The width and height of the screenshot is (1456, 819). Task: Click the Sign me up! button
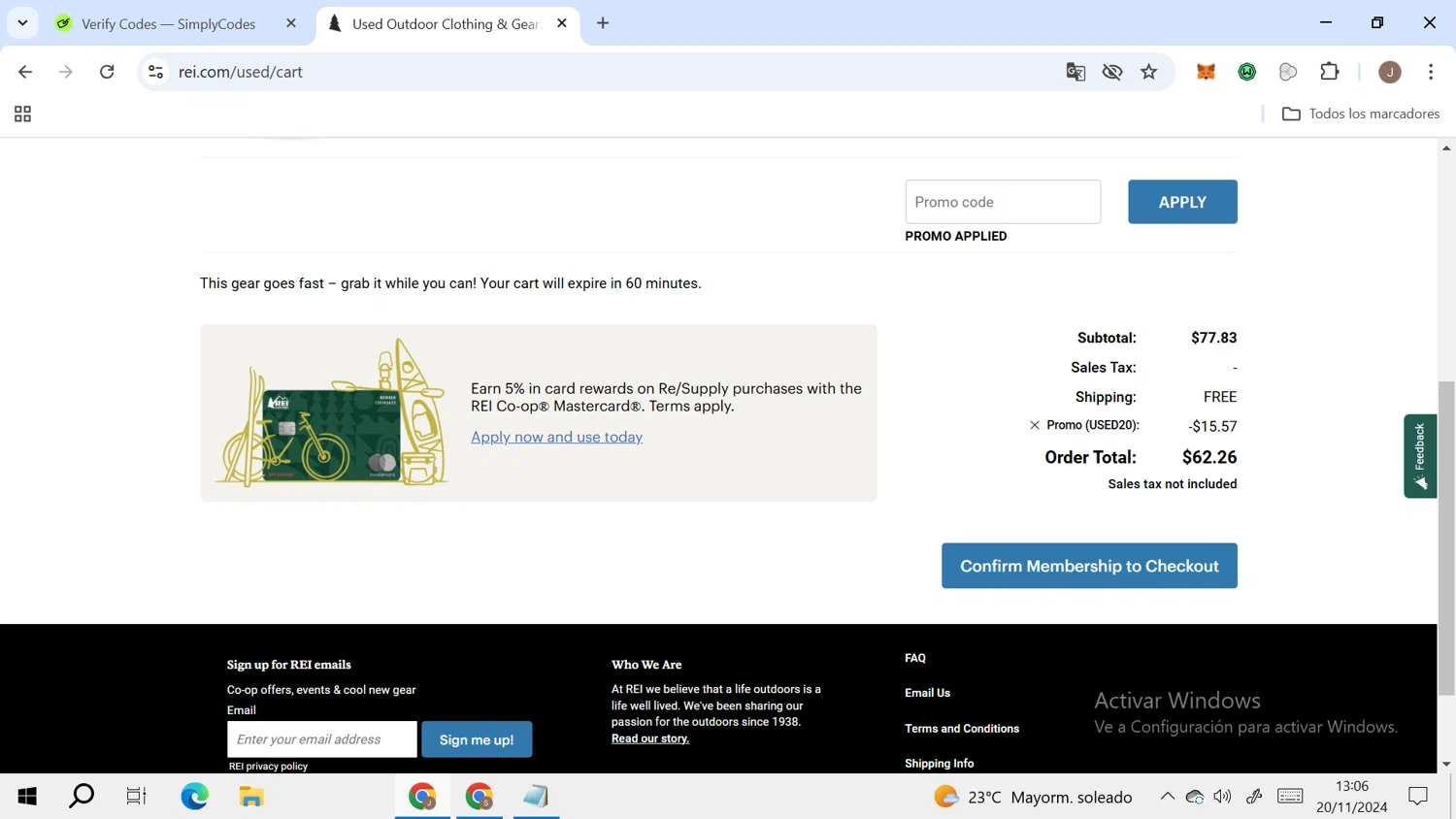pyautogui.click(x=477, y=739)
